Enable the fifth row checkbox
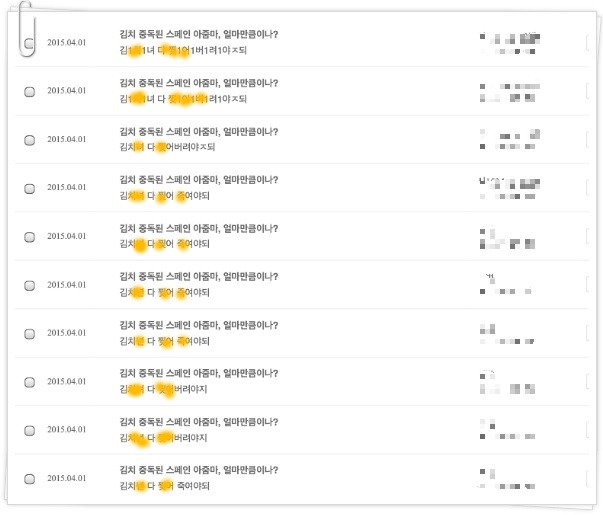603x515 pixels. 30,237
